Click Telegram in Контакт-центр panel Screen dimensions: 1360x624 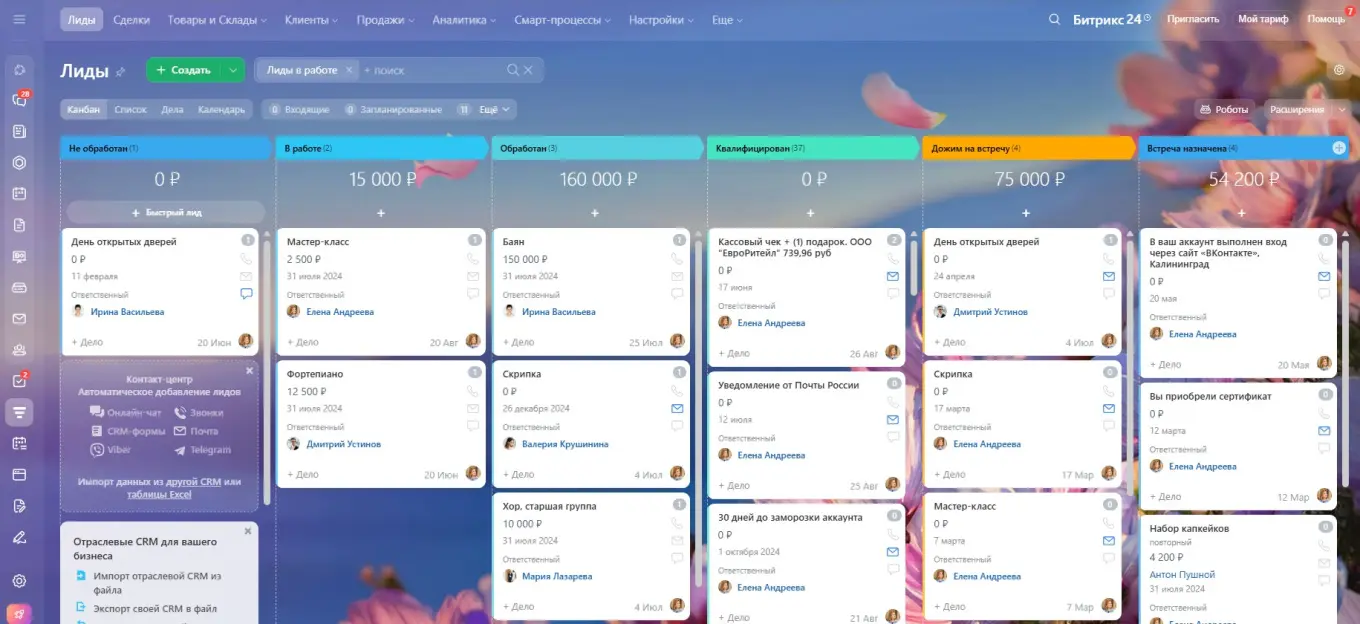pyautogui.click(x=202, y=450)
